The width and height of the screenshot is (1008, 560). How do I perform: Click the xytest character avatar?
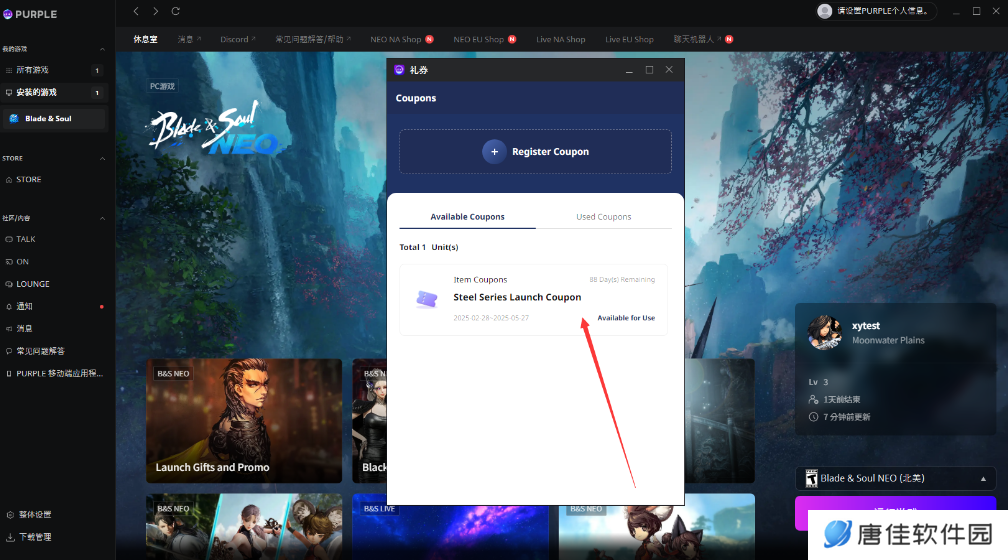pos(825,332)
